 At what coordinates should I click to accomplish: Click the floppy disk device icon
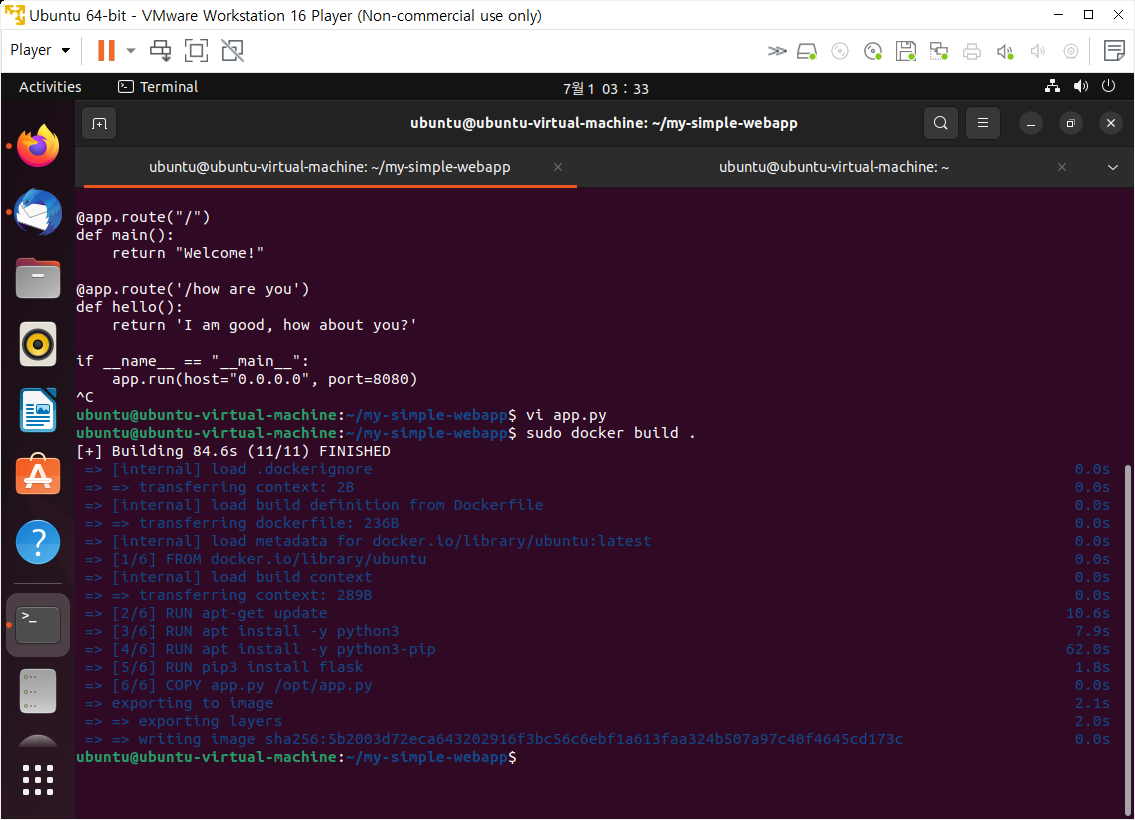[906, 51]
